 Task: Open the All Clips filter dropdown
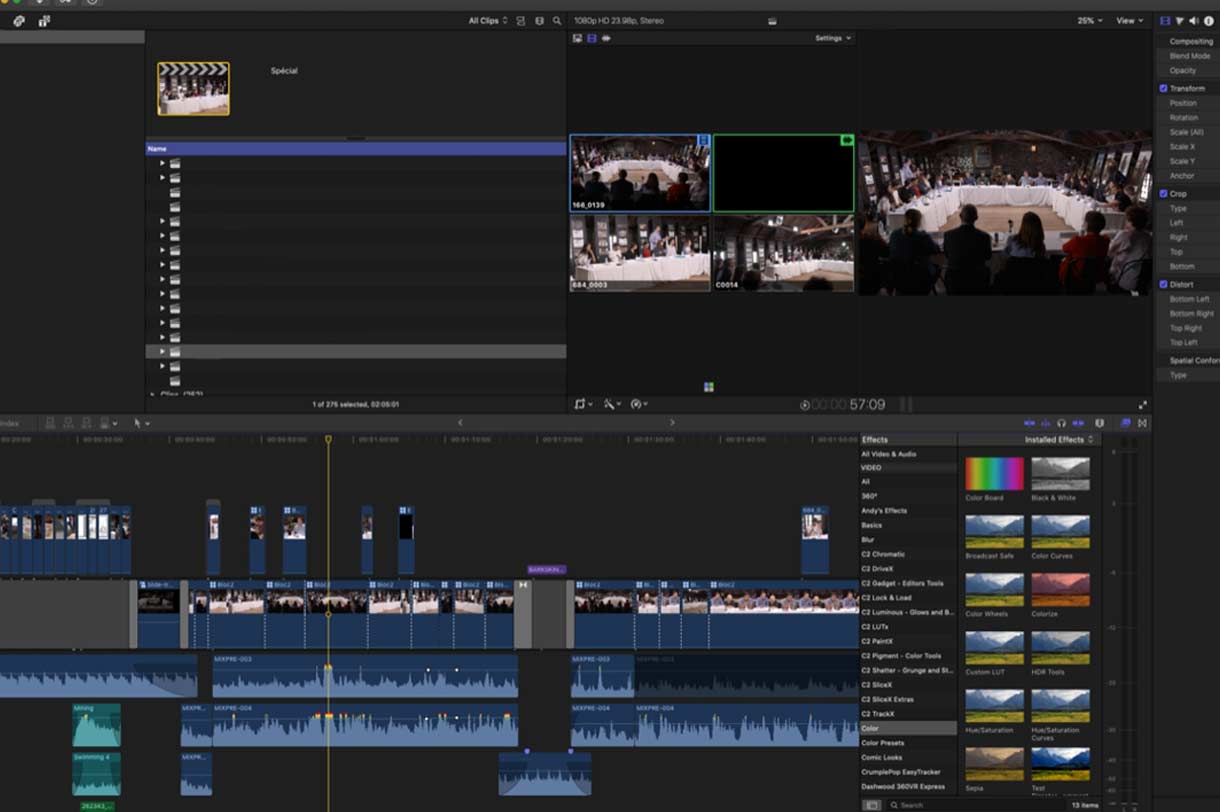tap(488, 20)
